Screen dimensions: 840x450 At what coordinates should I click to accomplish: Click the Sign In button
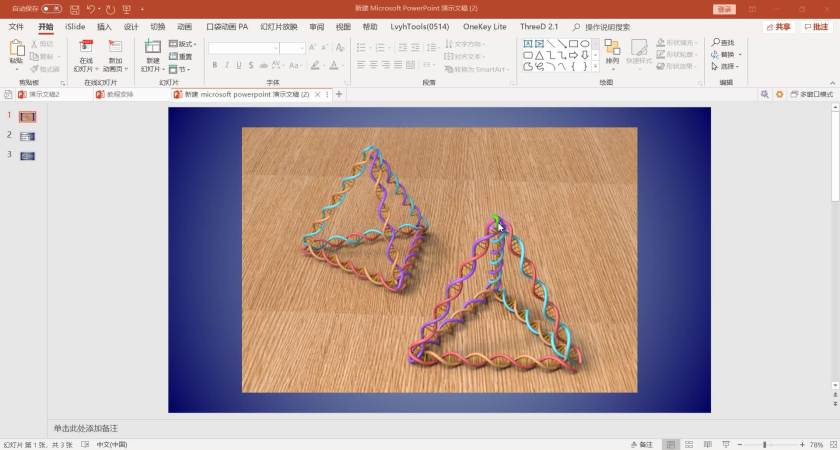click(724, 9)
